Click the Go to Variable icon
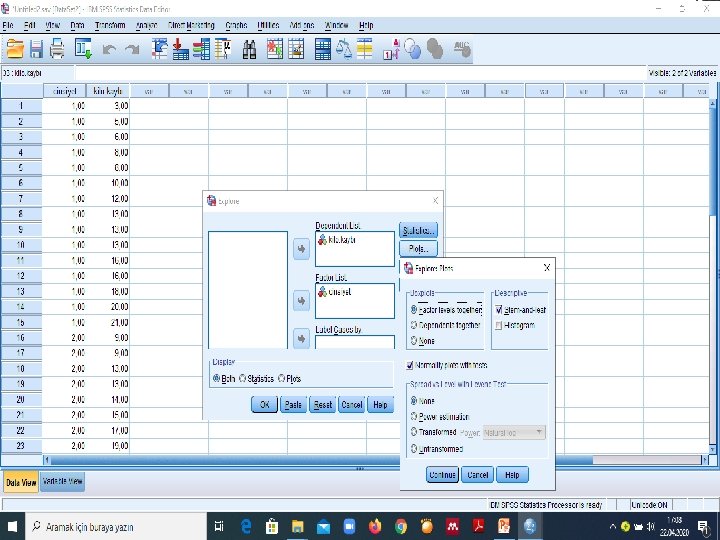Image resolution: width=720 pixels, height=540 pixels. click(180, 49)
